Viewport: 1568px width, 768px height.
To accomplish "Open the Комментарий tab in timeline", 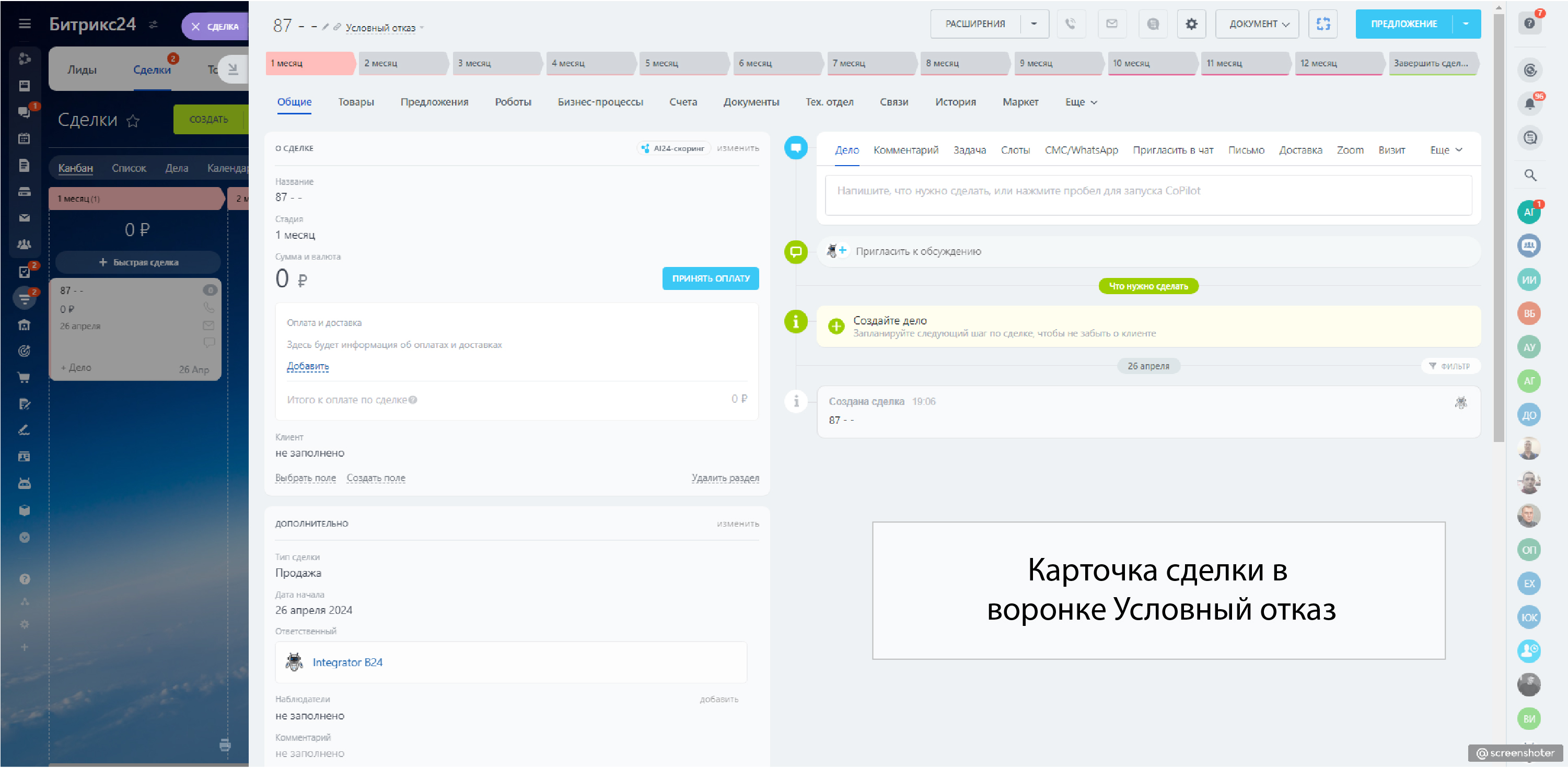I will (905, 150).
